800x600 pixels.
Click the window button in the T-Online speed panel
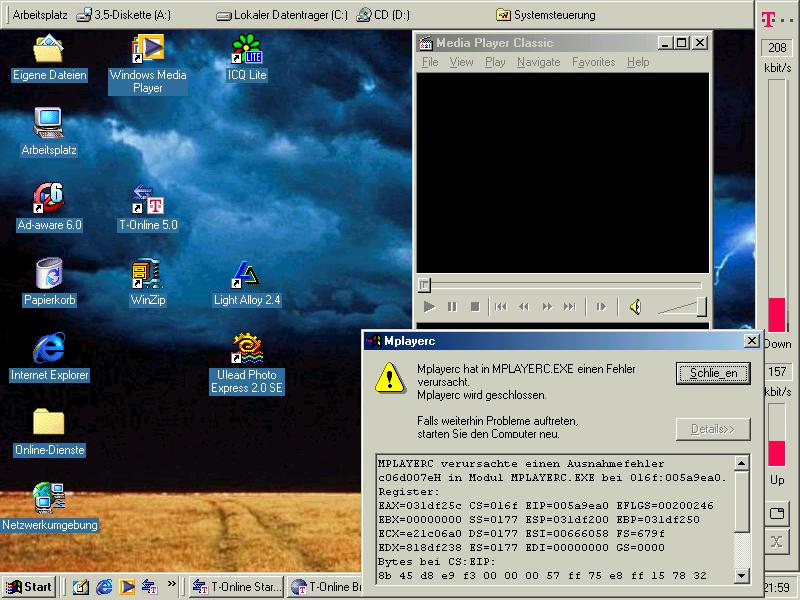(x=777, y=513)
